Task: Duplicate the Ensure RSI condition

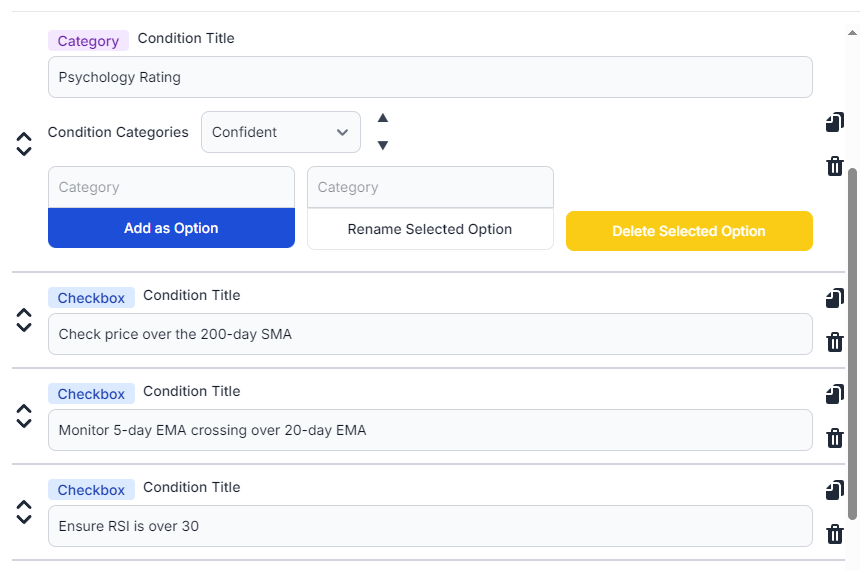Action: (835, 490)
